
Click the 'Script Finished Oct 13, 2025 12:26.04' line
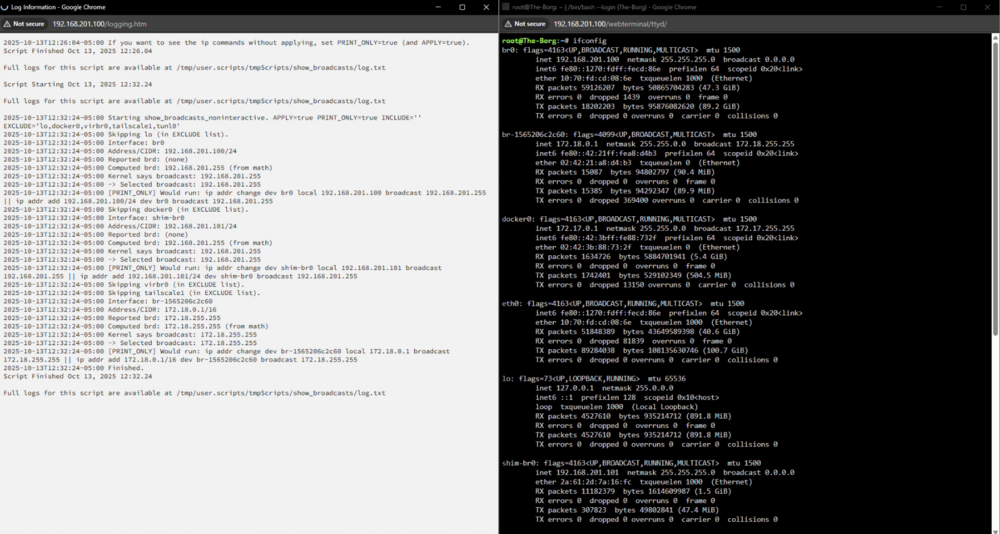(x=78, y=51)
